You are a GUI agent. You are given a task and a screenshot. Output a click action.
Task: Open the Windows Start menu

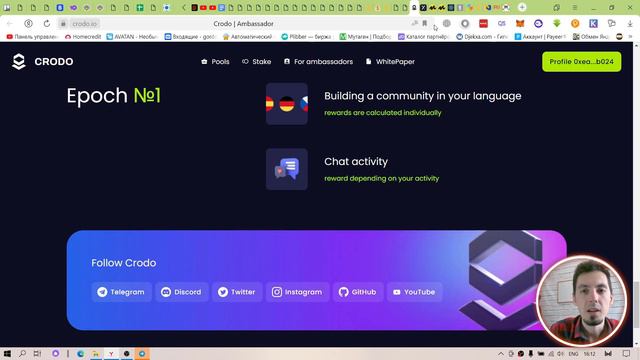coord(7,353)
